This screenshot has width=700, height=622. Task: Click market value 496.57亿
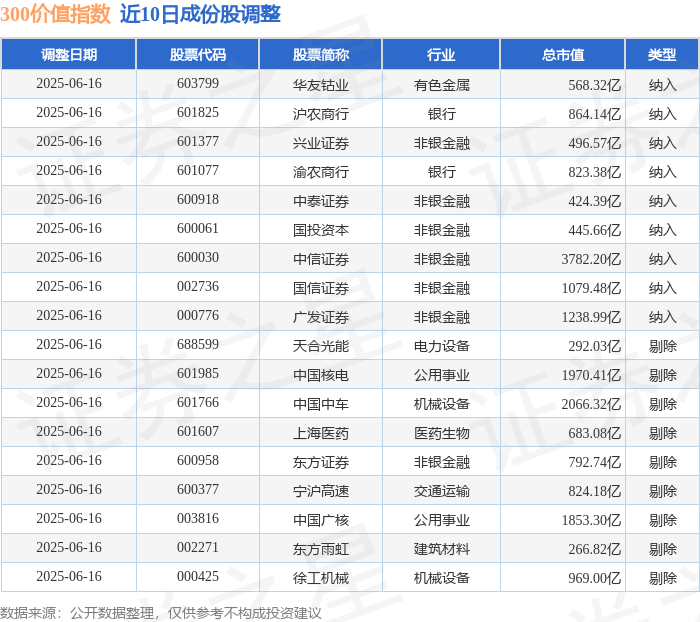[x=594, y=143]
